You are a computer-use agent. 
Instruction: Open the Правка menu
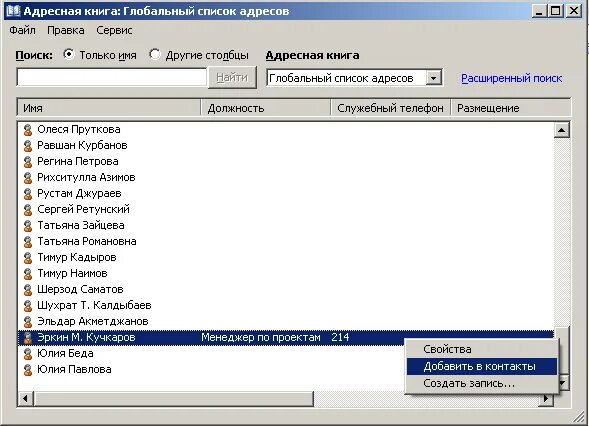[x=66, y=30]
